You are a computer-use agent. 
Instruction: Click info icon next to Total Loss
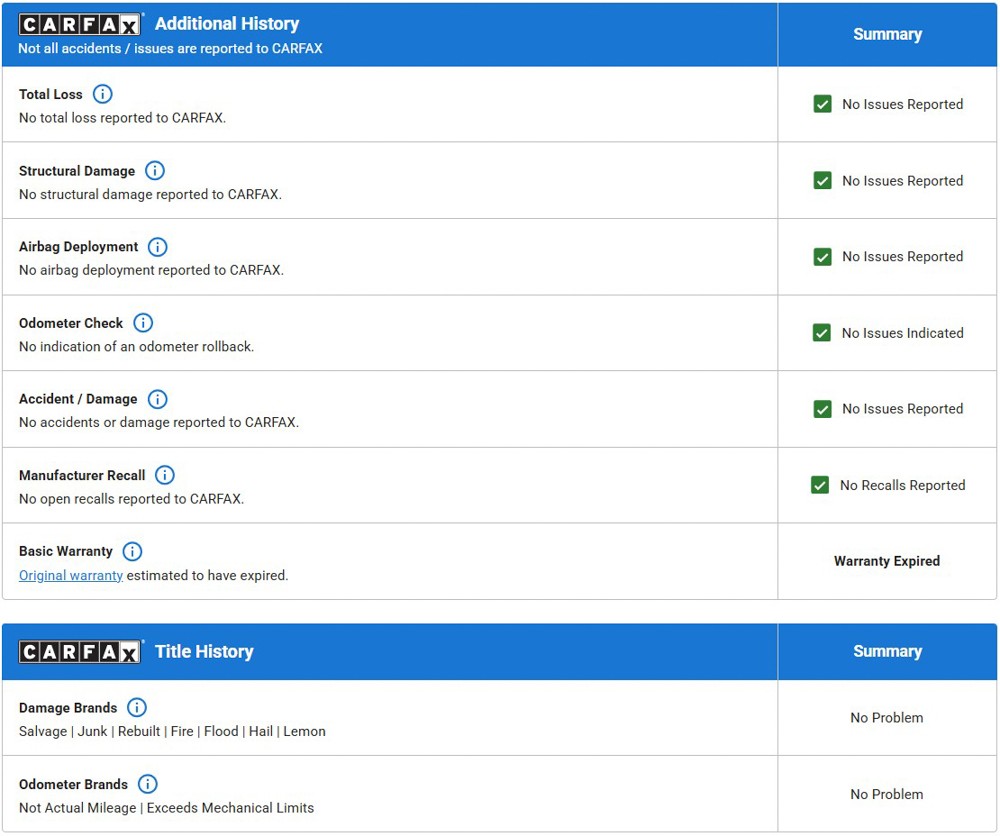coord(102,94)
